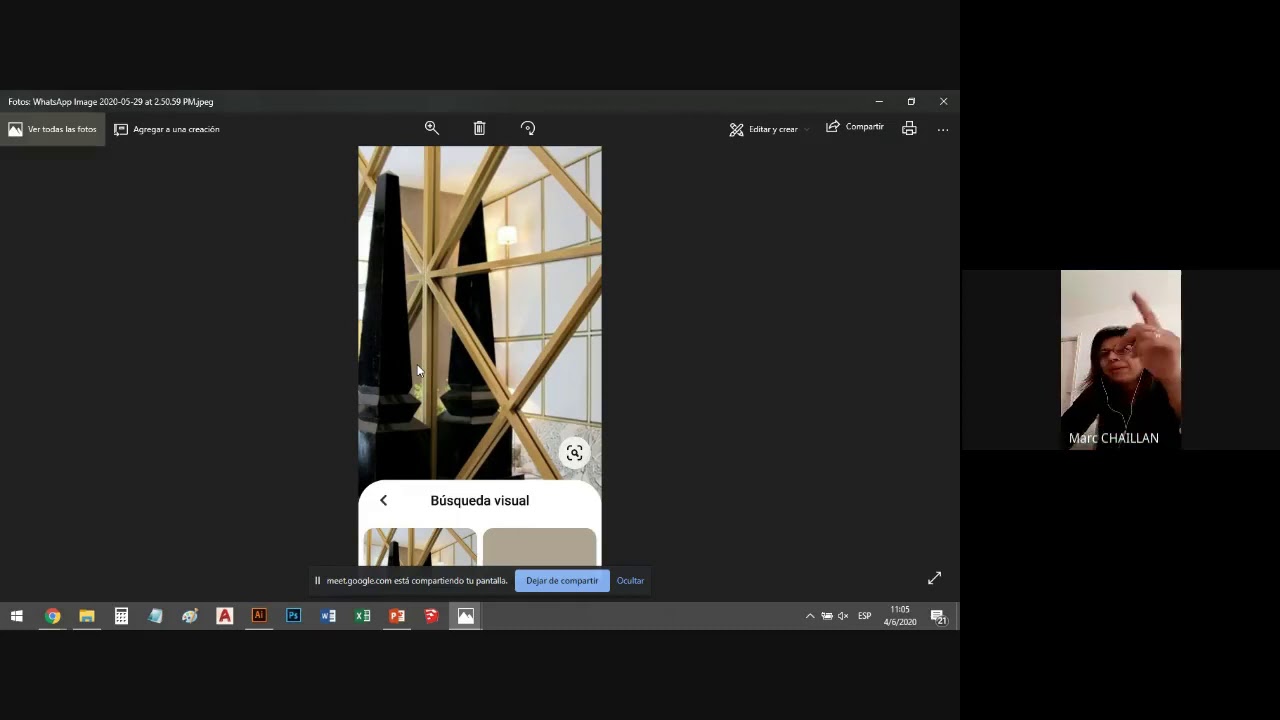Open PowerPoint from taskbar

tap(397, 616)
